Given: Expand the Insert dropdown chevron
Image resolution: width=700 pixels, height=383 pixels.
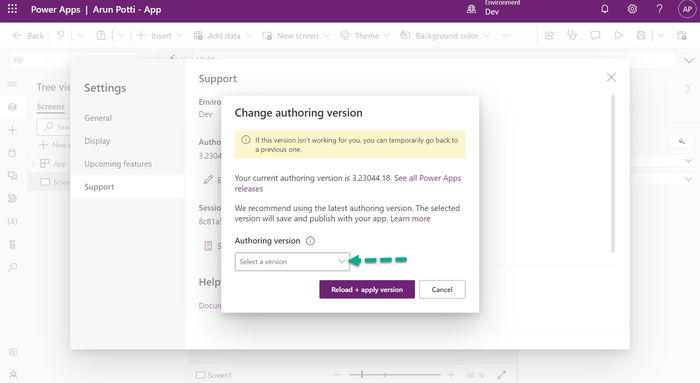Looking at the screenshot, I should (179, 35).
